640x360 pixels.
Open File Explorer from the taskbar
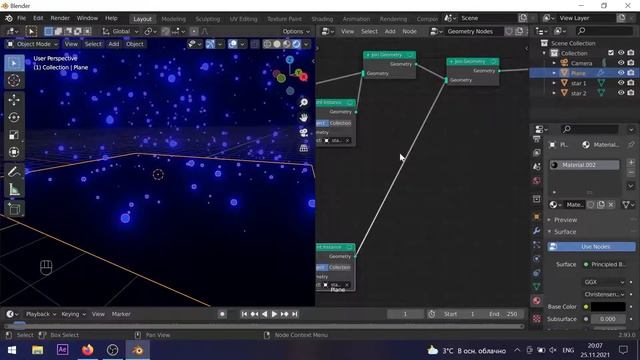point(38,350)
